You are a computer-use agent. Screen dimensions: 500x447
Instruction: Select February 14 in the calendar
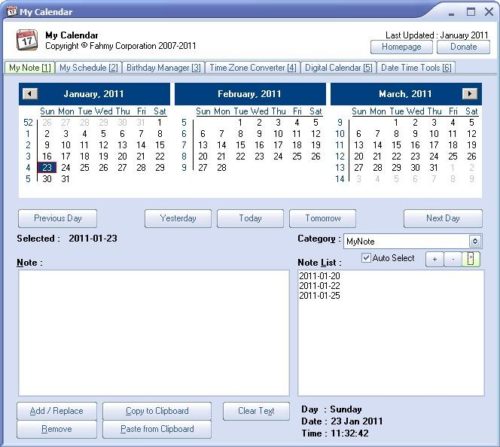click(x=222, y=145)
